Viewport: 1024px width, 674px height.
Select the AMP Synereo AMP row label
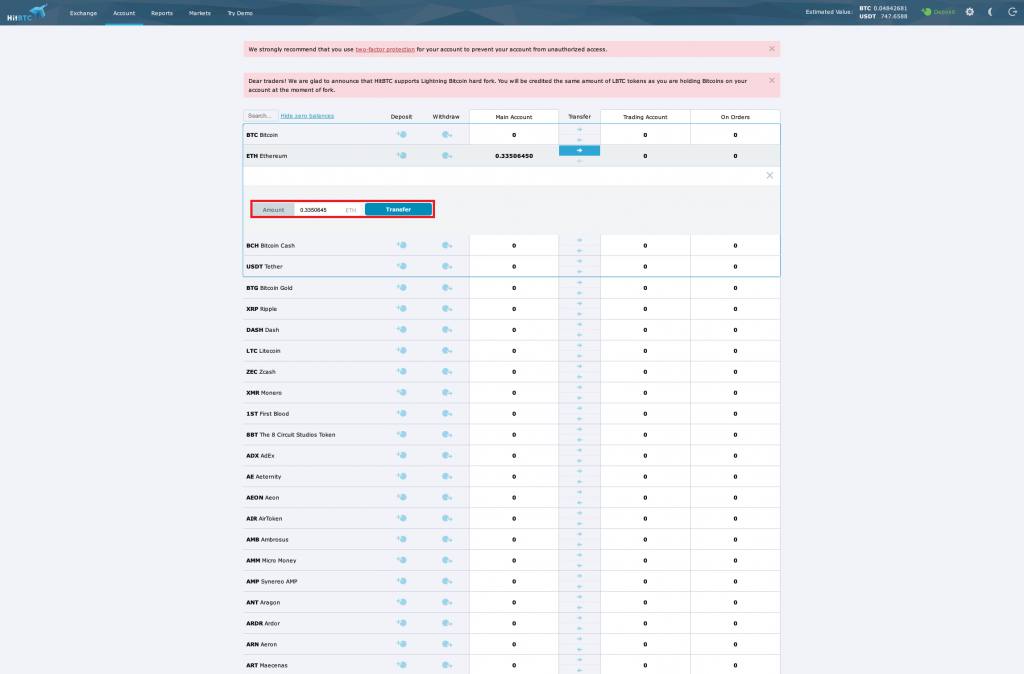[272, 581]
